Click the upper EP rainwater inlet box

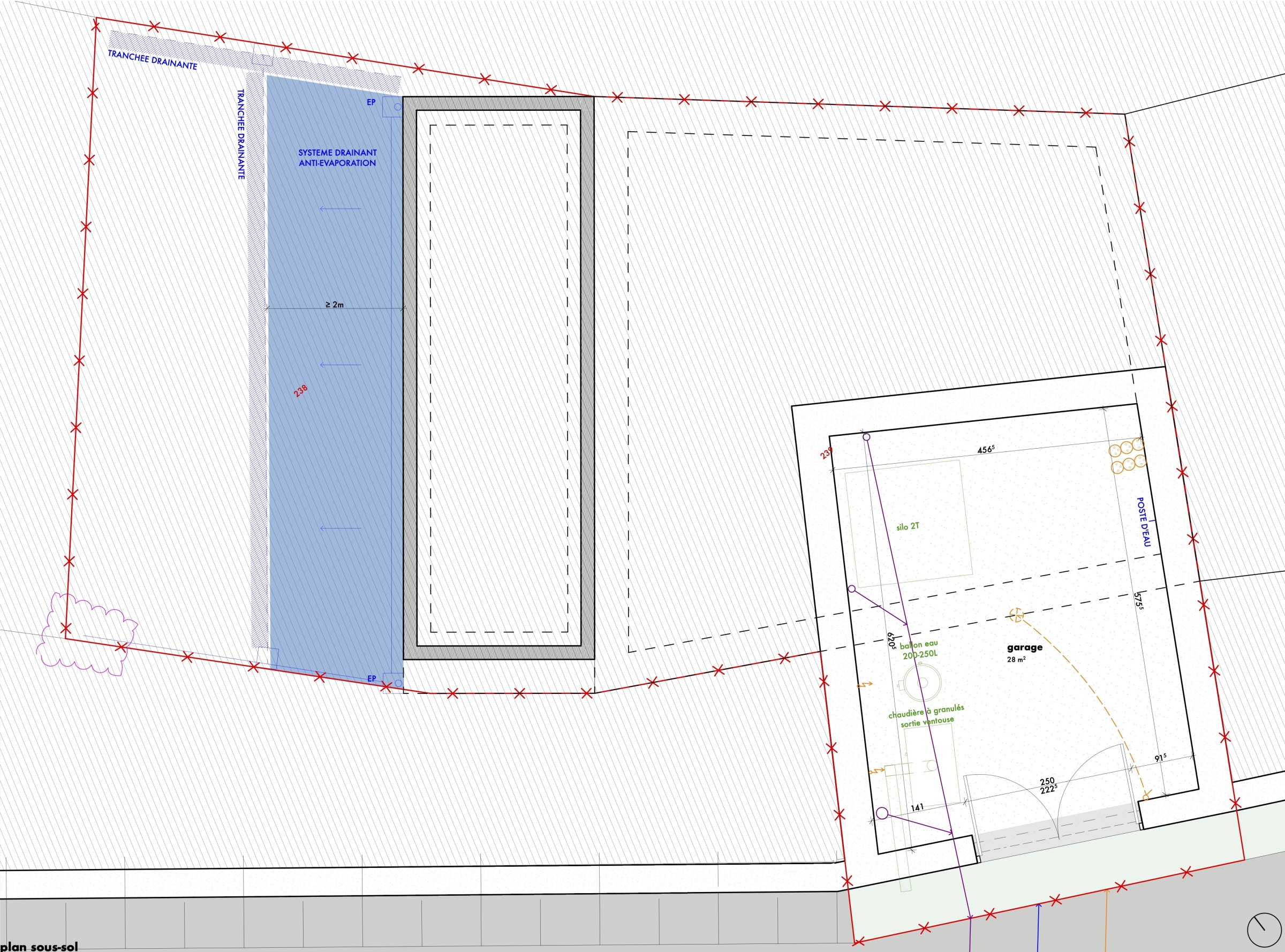(x=393, y=107)
